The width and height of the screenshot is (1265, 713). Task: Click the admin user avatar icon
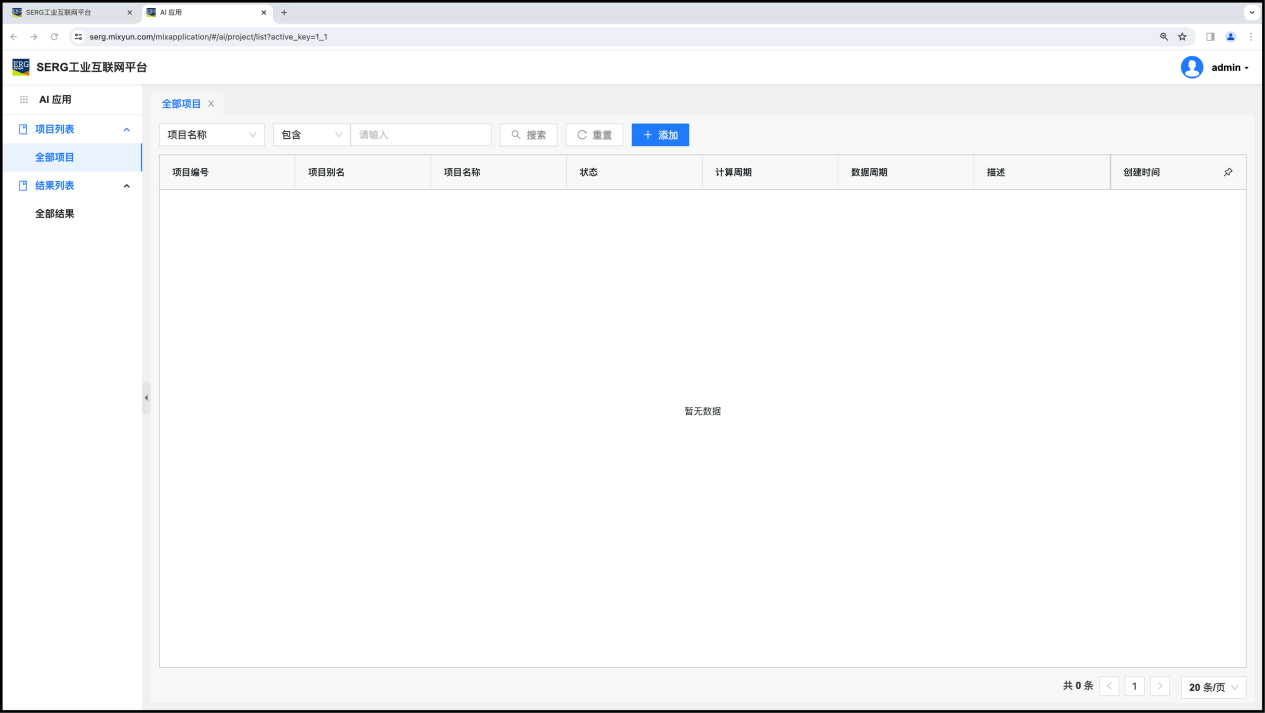pos(1191,67)
